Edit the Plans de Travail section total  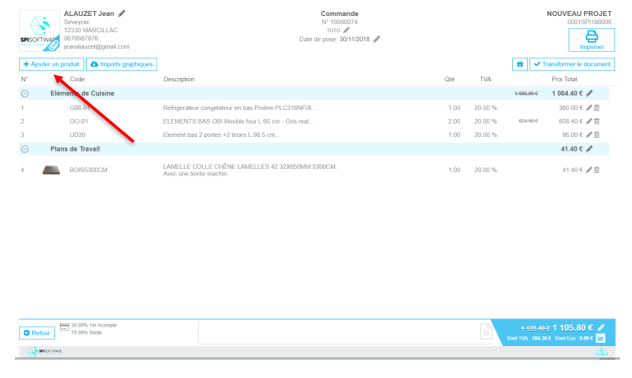pos(590,149)
